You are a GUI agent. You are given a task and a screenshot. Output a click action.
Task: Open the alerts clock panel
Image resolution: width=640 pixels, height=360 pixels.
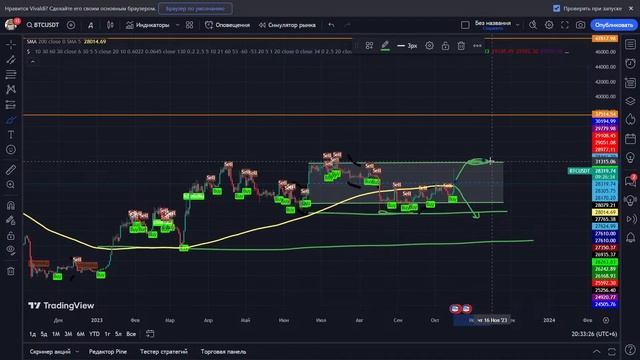point(630,63)
